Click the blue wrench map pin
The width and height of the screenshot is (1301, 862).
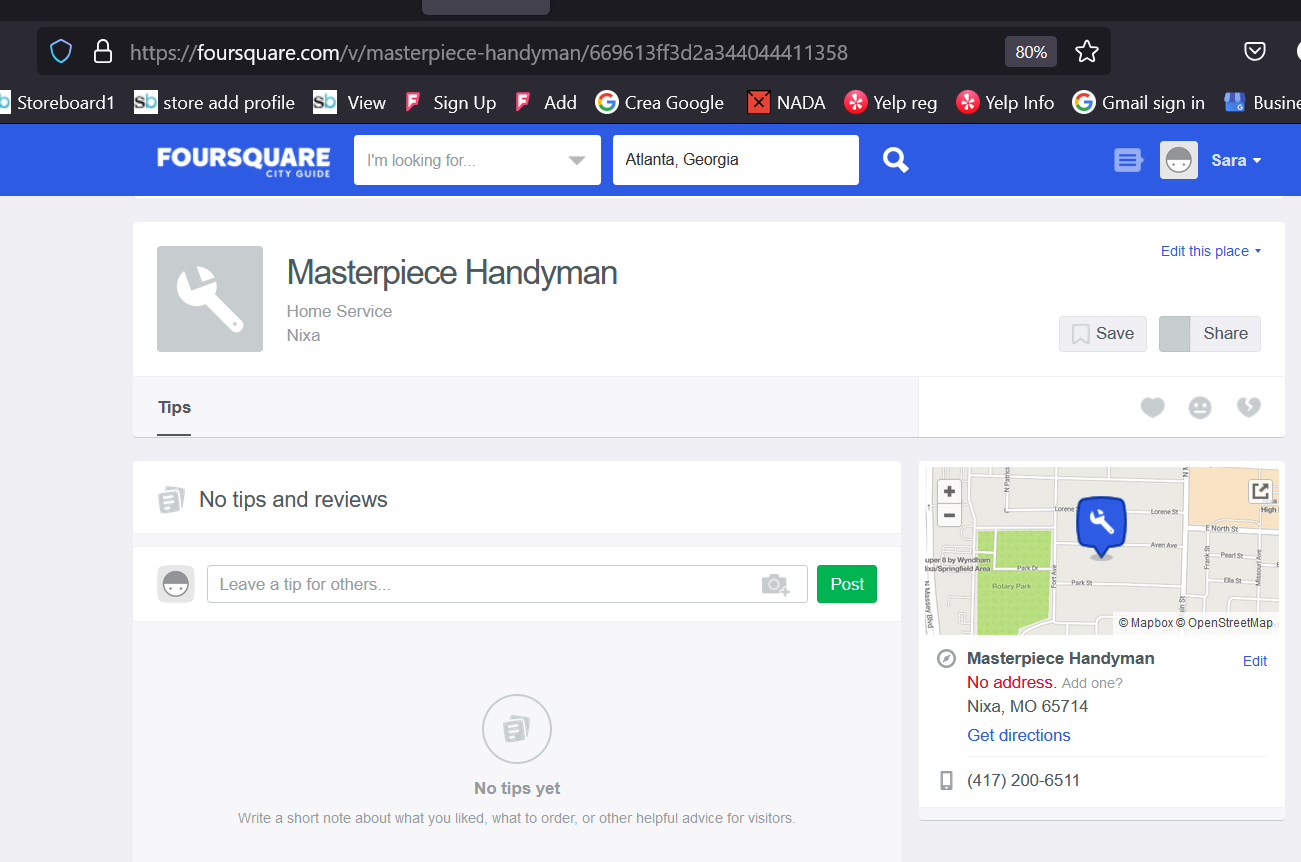coord(1101,526)
